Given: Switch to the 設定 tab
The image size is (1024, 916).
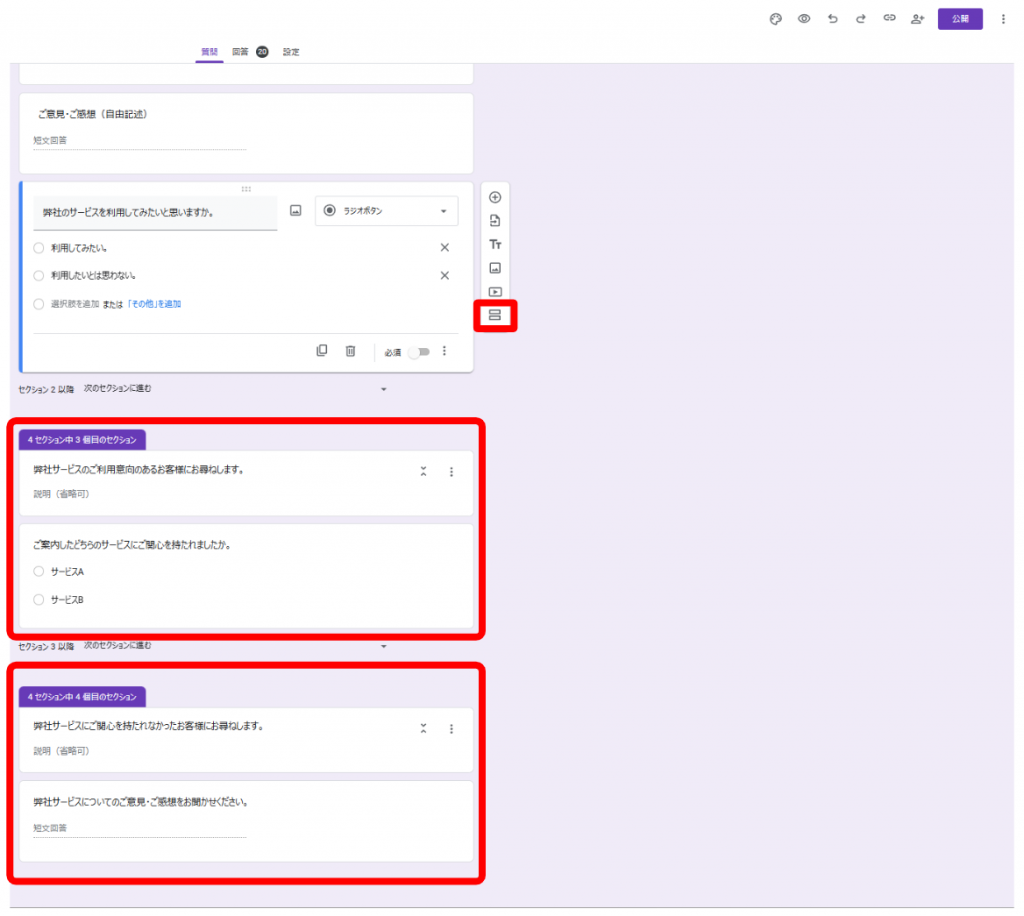Looking at the screenshot, I should point(291,52).
